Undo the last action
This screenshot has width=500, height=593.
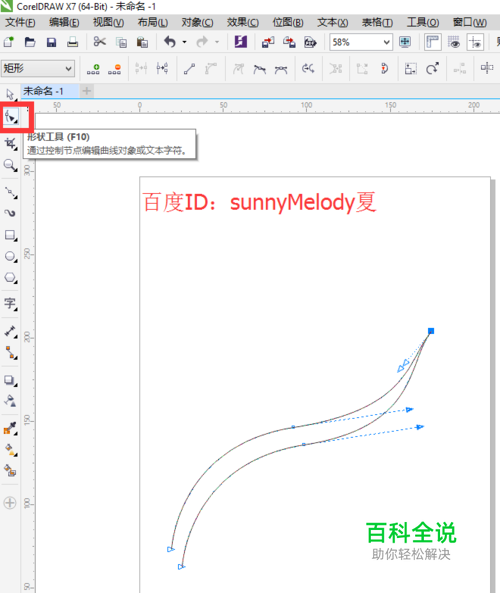click(170, 42)
